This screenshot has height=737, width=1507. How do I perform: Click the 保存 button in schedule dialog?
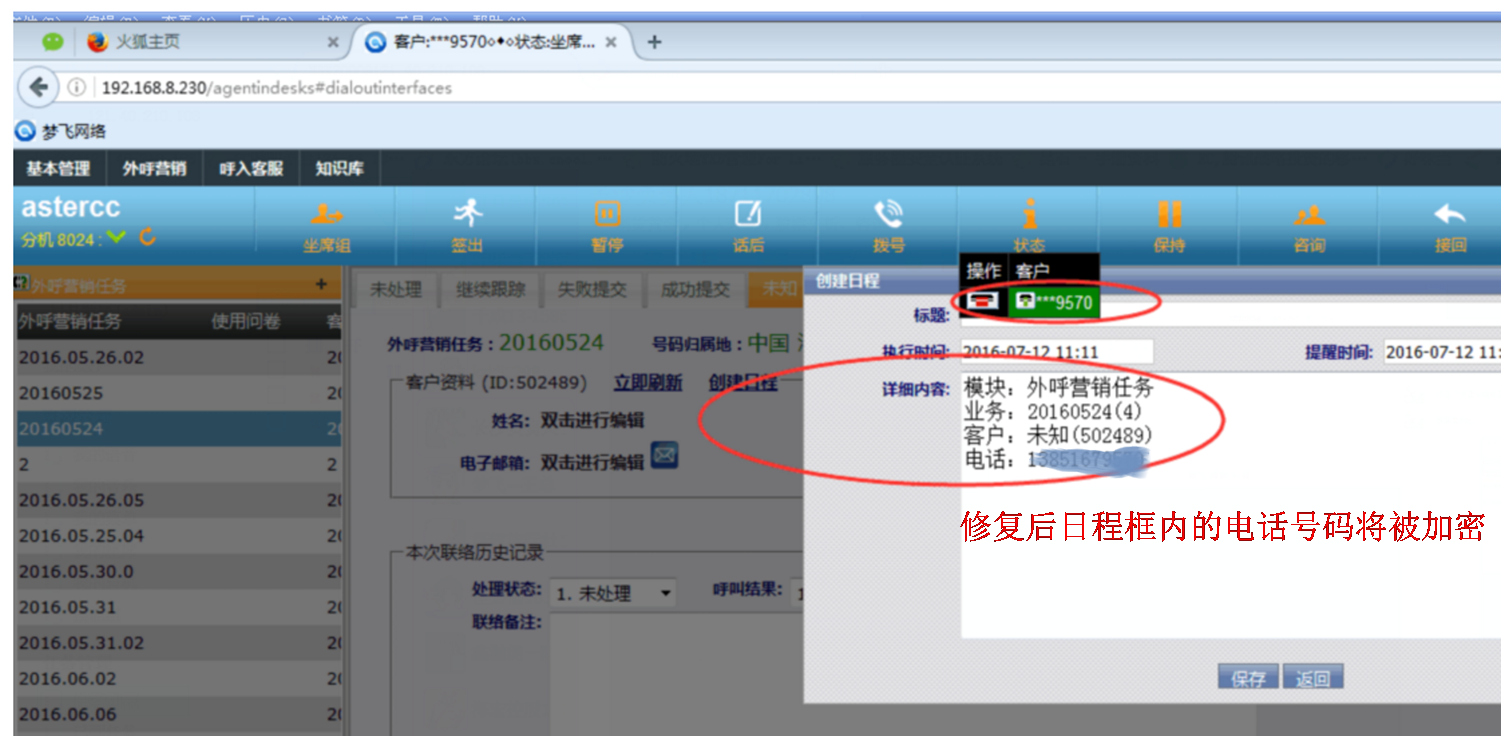1248,679
